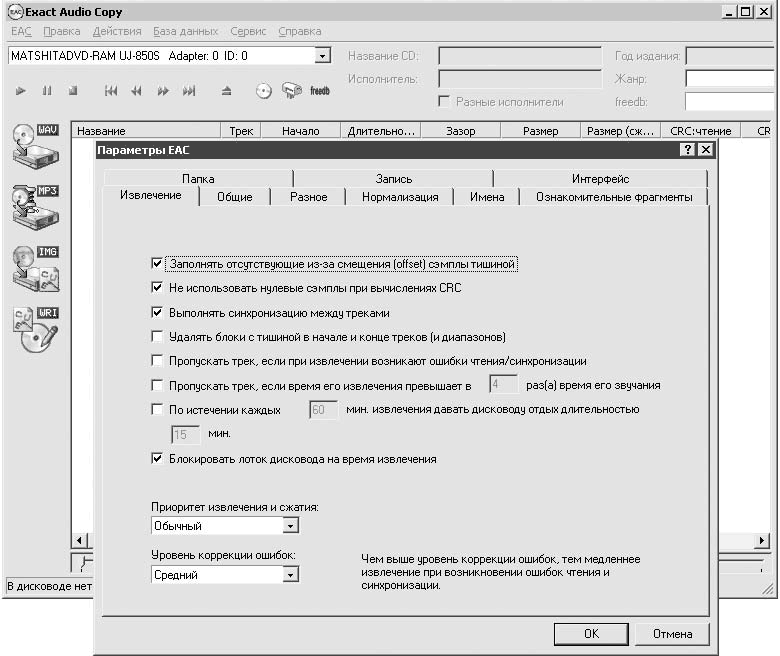
Task: Enable 'Удалять блоки с тишиной' checkbox
Action: tap(157, 337)
